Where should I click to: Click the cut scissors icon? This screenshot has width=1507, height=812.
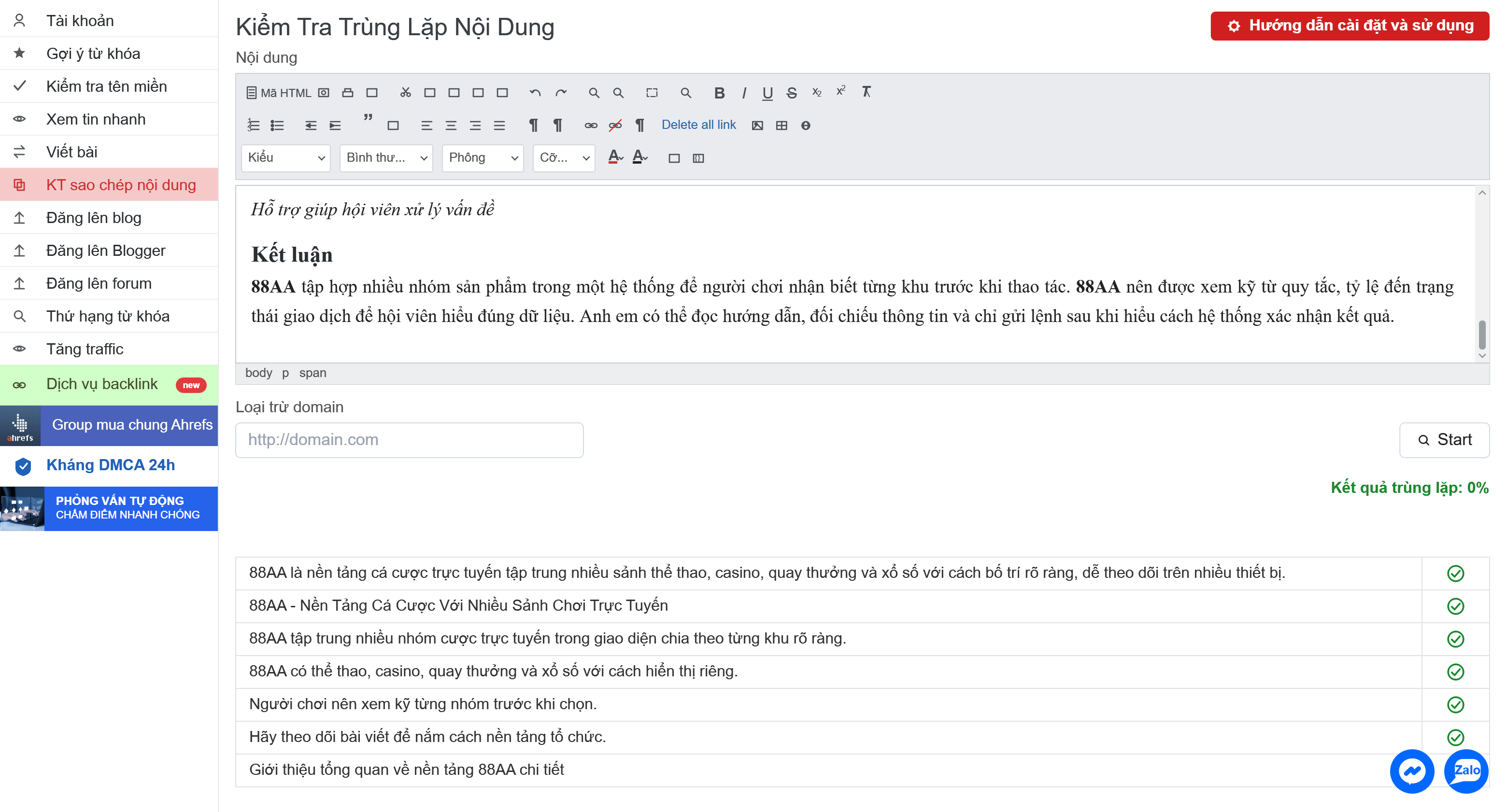[405, 92]
